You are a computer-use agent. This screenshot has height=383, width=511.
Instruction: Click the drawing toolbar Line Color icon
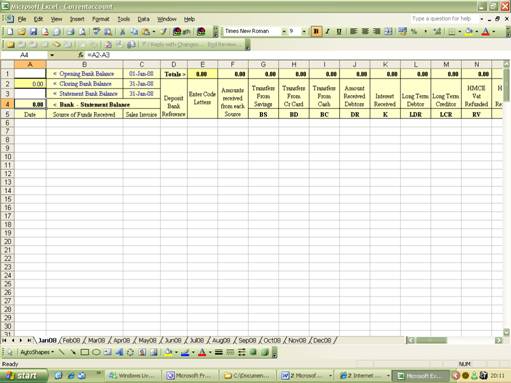point(185,352)
